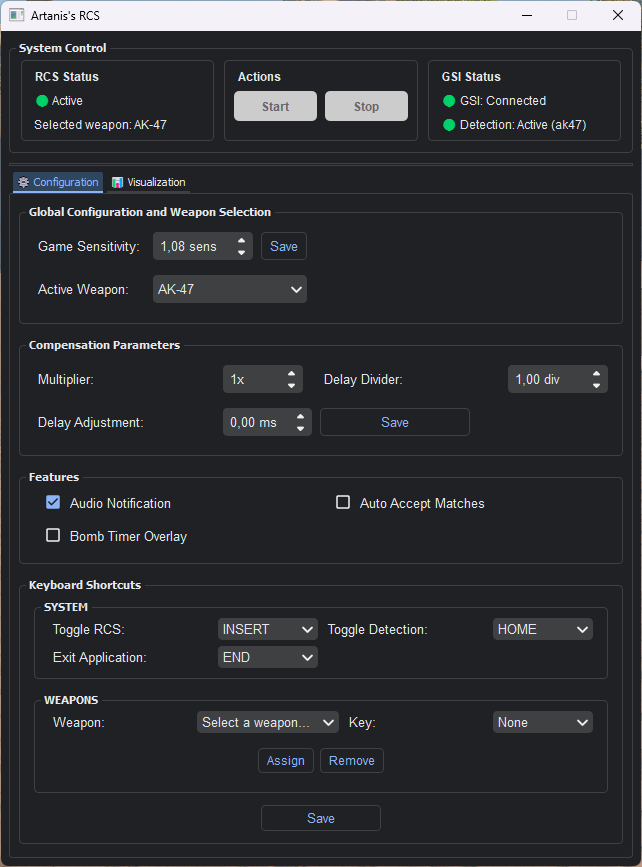This screenshot has height=867, width=642.
Task: Open the Configuration tab
Action: click(x=58, y=182)
